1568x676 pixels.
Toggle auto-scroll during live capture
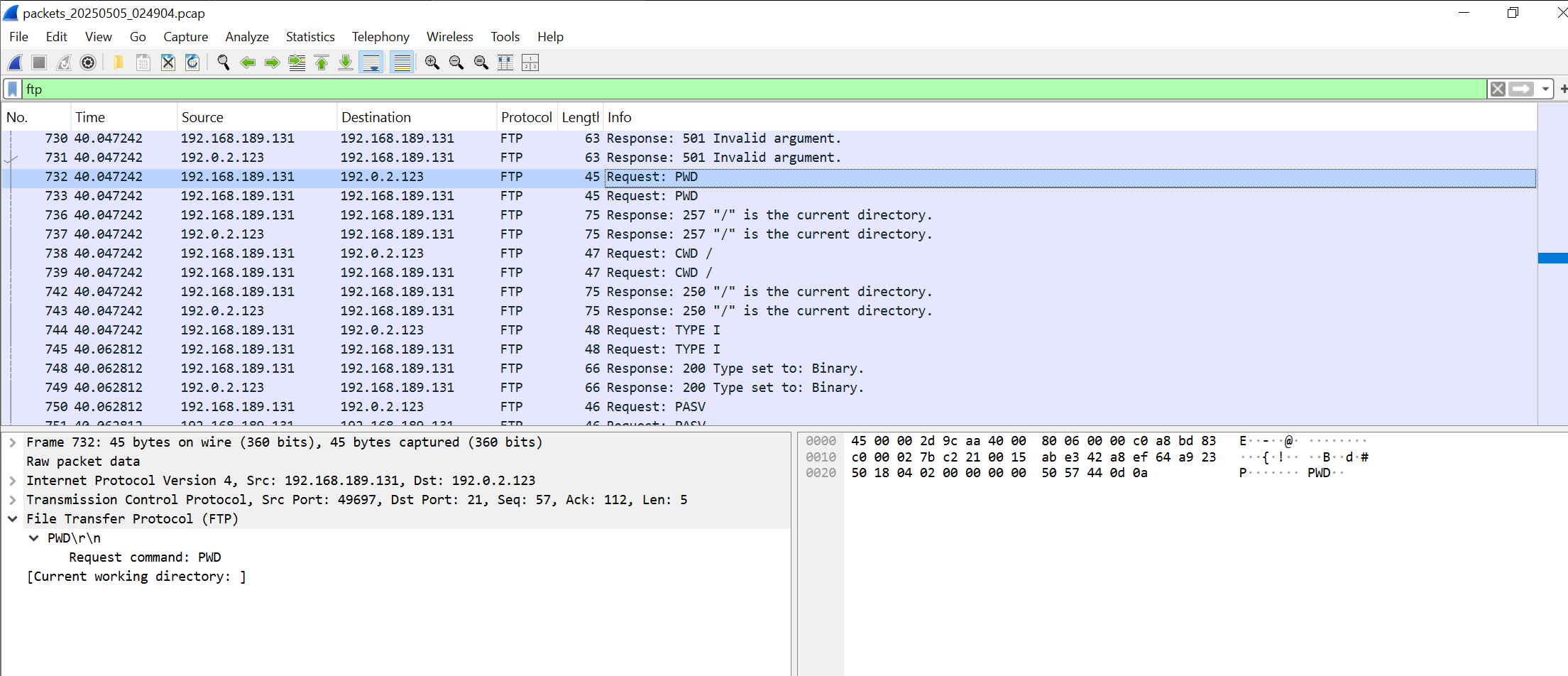[371, 62]
